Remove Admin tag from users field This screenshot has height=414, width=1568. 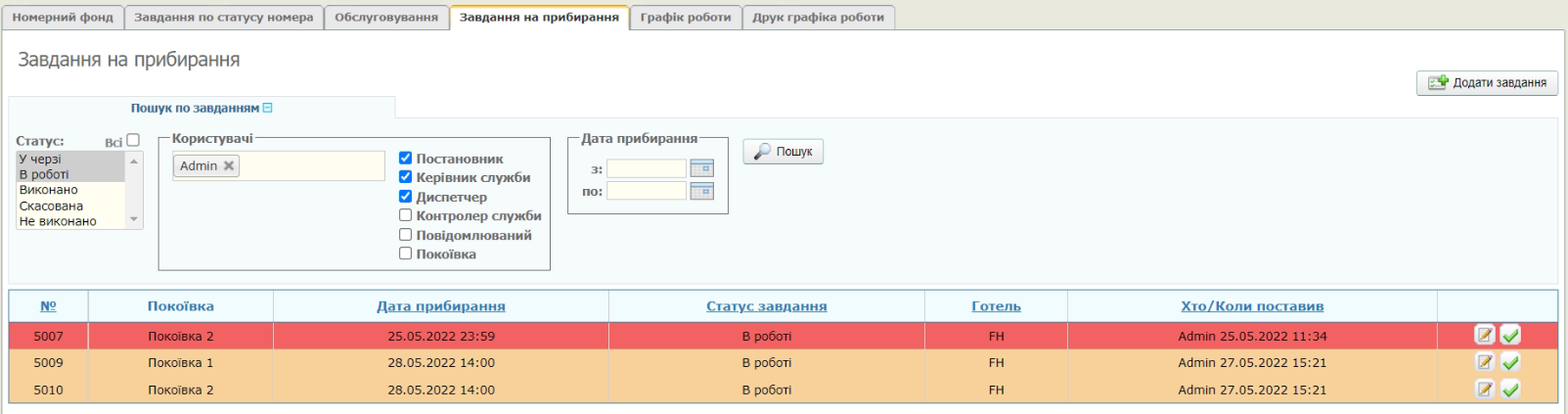(229, 166)
